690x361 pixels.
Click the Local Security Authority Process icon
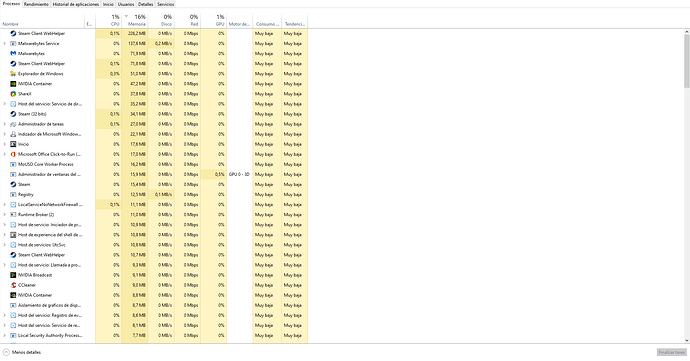pos(13,335)
